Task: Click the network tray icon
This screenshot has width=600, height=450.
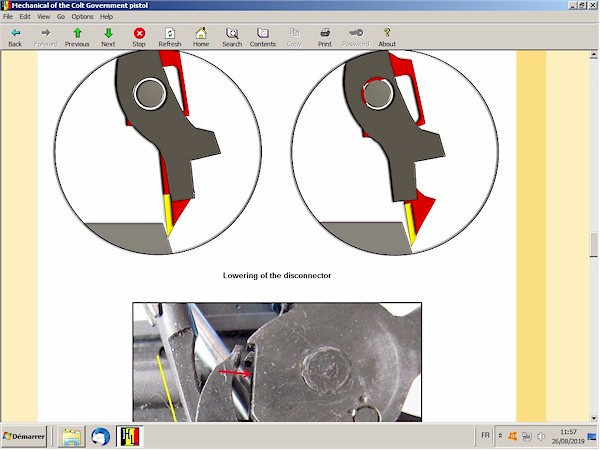Action: [x=527, y=436]
